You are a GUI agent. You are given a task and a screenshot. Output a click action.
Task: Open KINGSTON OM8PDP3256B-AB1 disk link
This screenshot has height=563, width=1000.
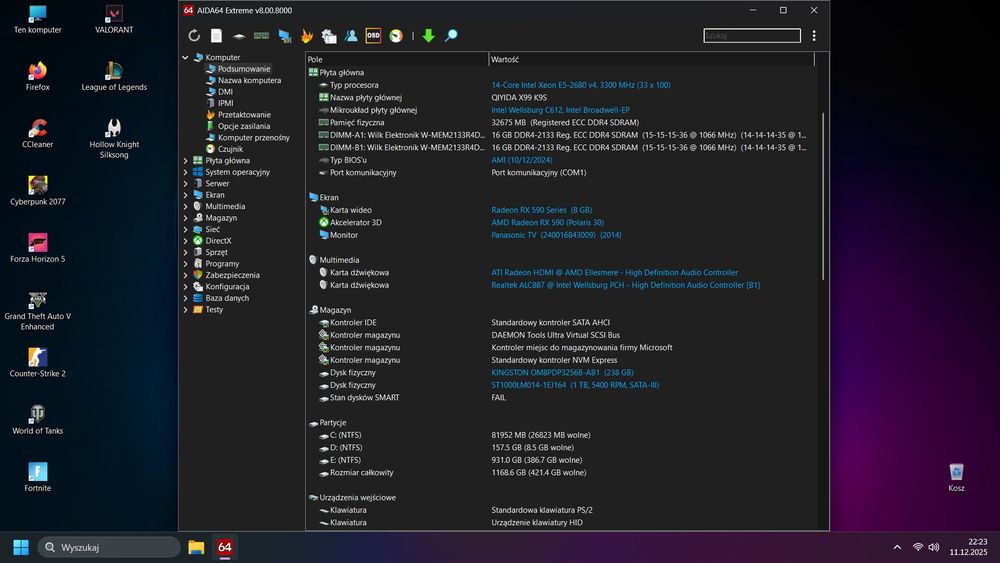[562, 372]
